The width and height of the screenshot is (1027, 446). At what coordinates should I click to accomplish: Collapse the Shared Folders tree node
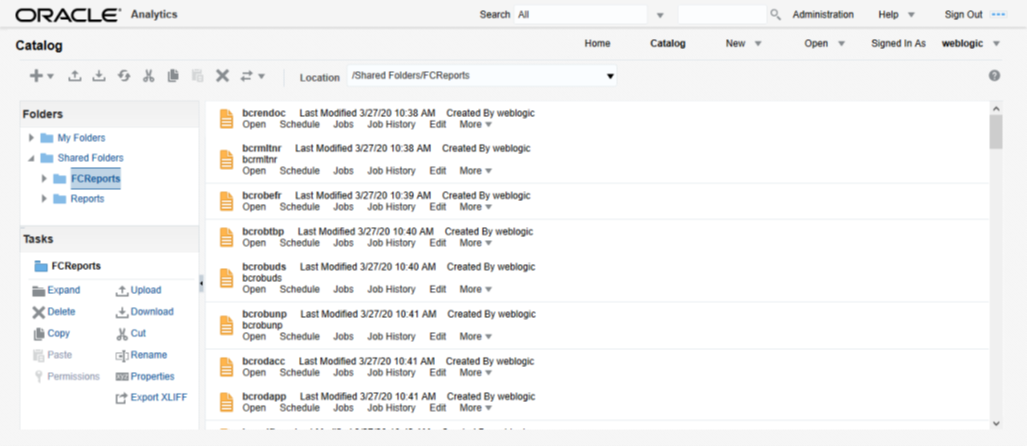coord(31,158)
